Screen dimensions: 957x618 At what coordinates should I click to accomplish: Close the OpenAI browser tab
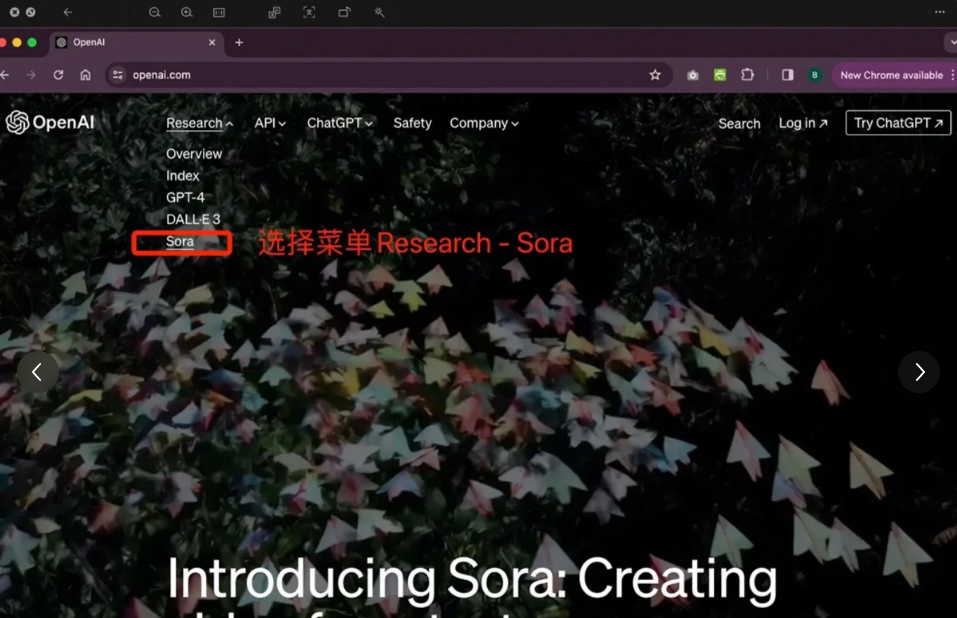tap(212, 42)
